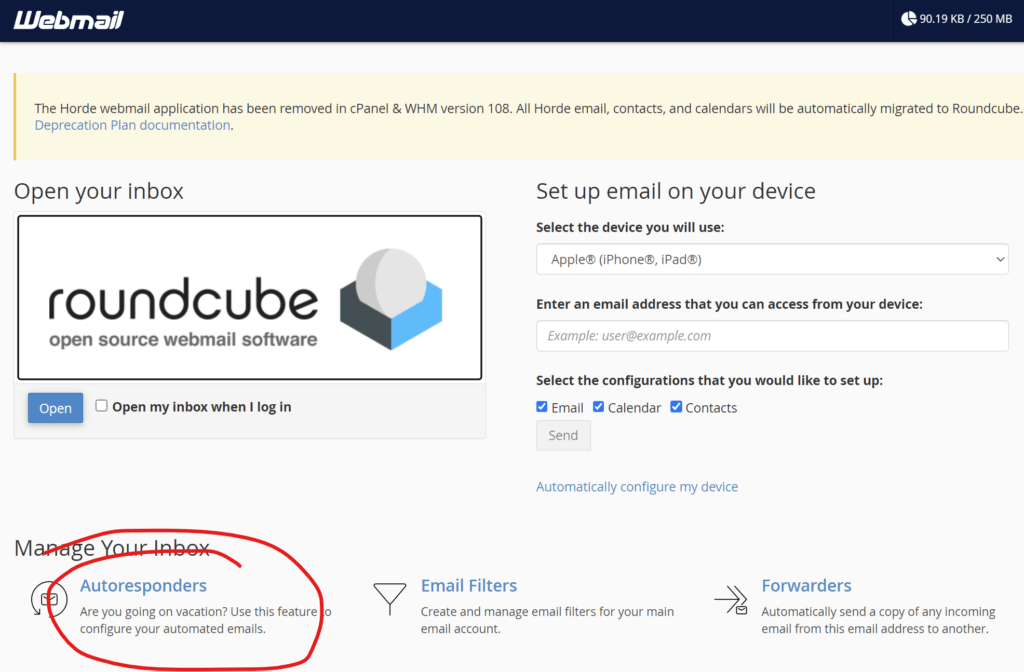Uncheck the Calendar configuration checkbox
Image resolution: width=1024 pixels, height=672 pixels.
598,407
